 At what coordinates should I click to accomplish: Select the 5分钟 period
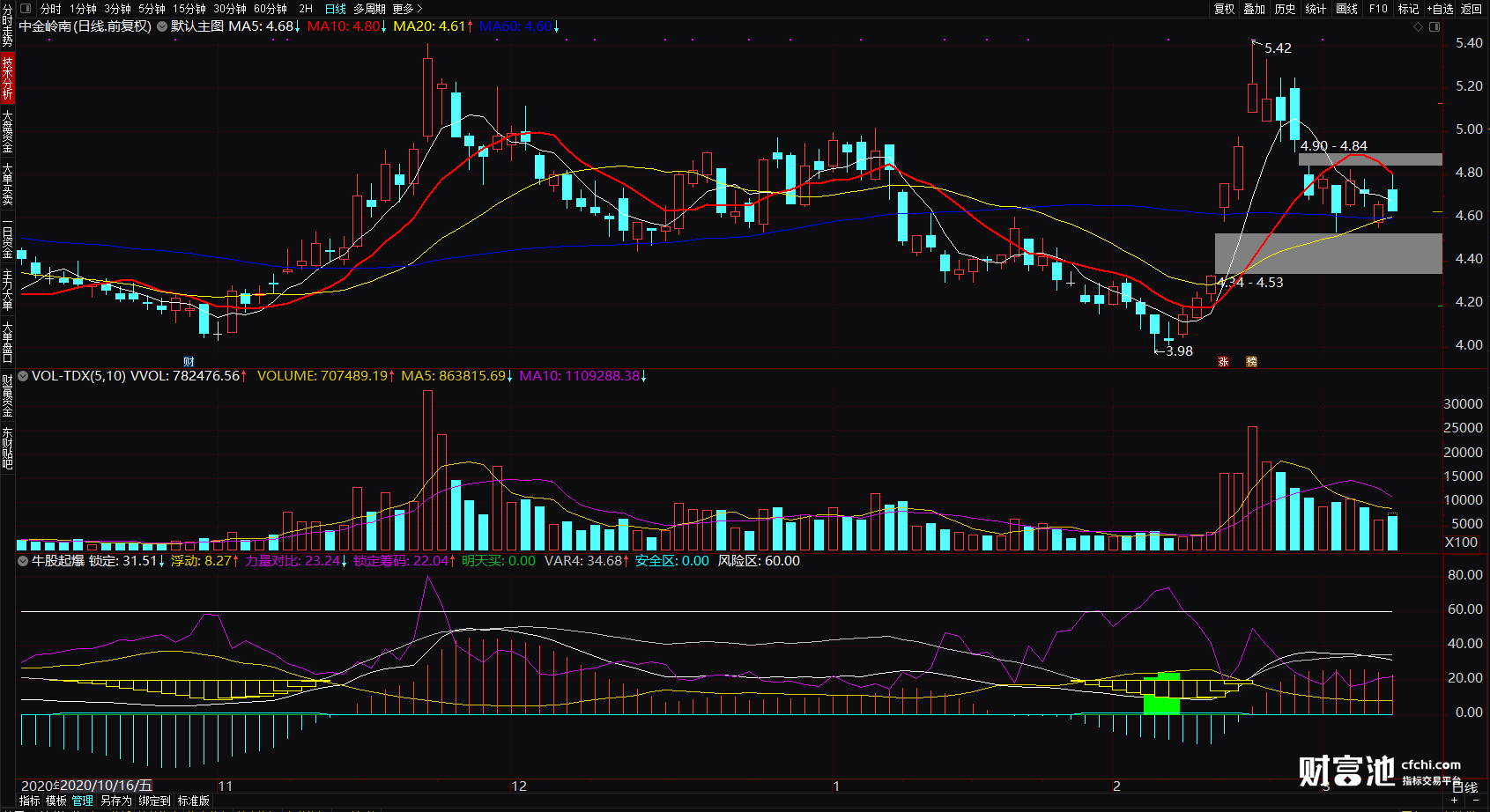[152, 9]
